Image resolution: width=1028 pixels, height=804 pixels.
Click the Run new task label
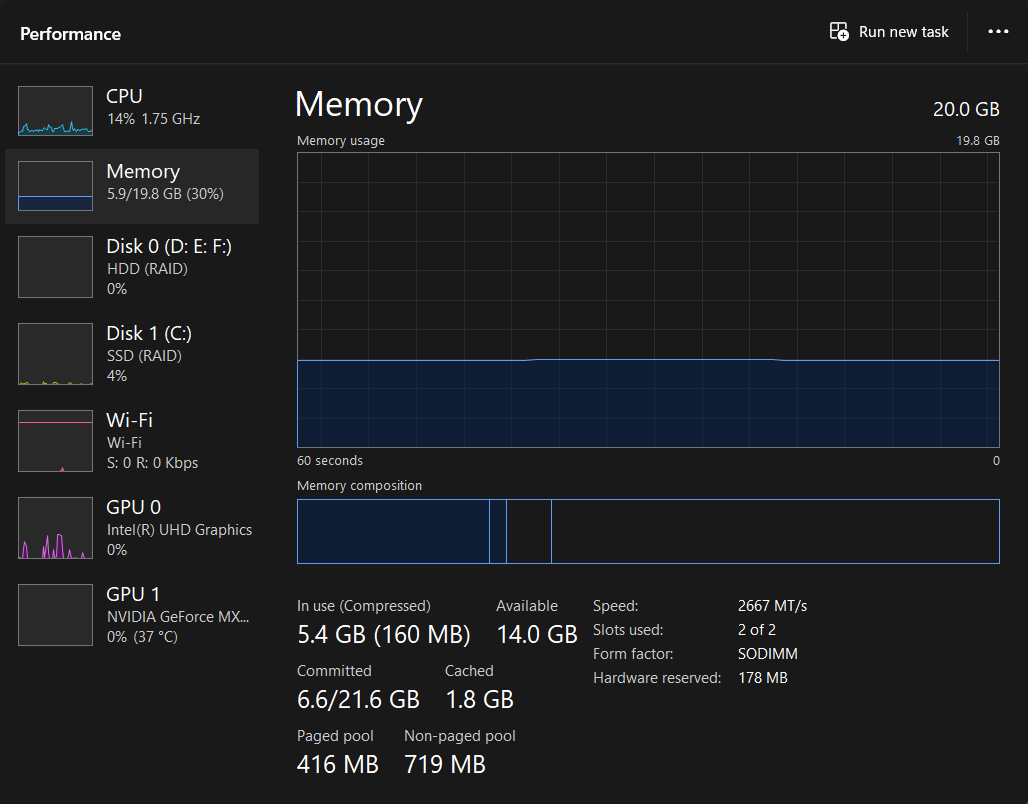tap(903, 32)
